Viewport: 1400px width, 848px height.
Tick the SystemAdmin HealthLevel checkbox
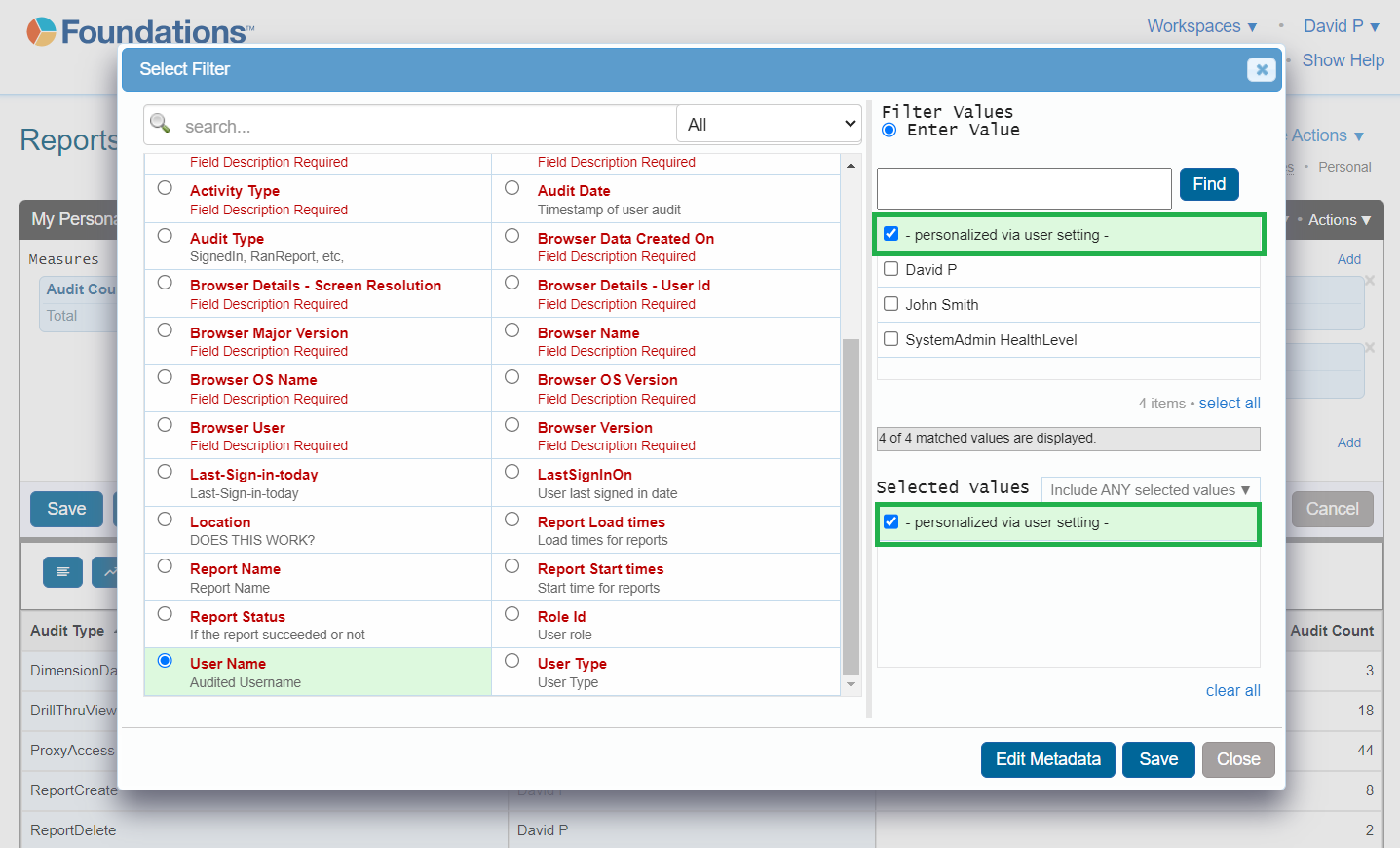pos(890,339)
